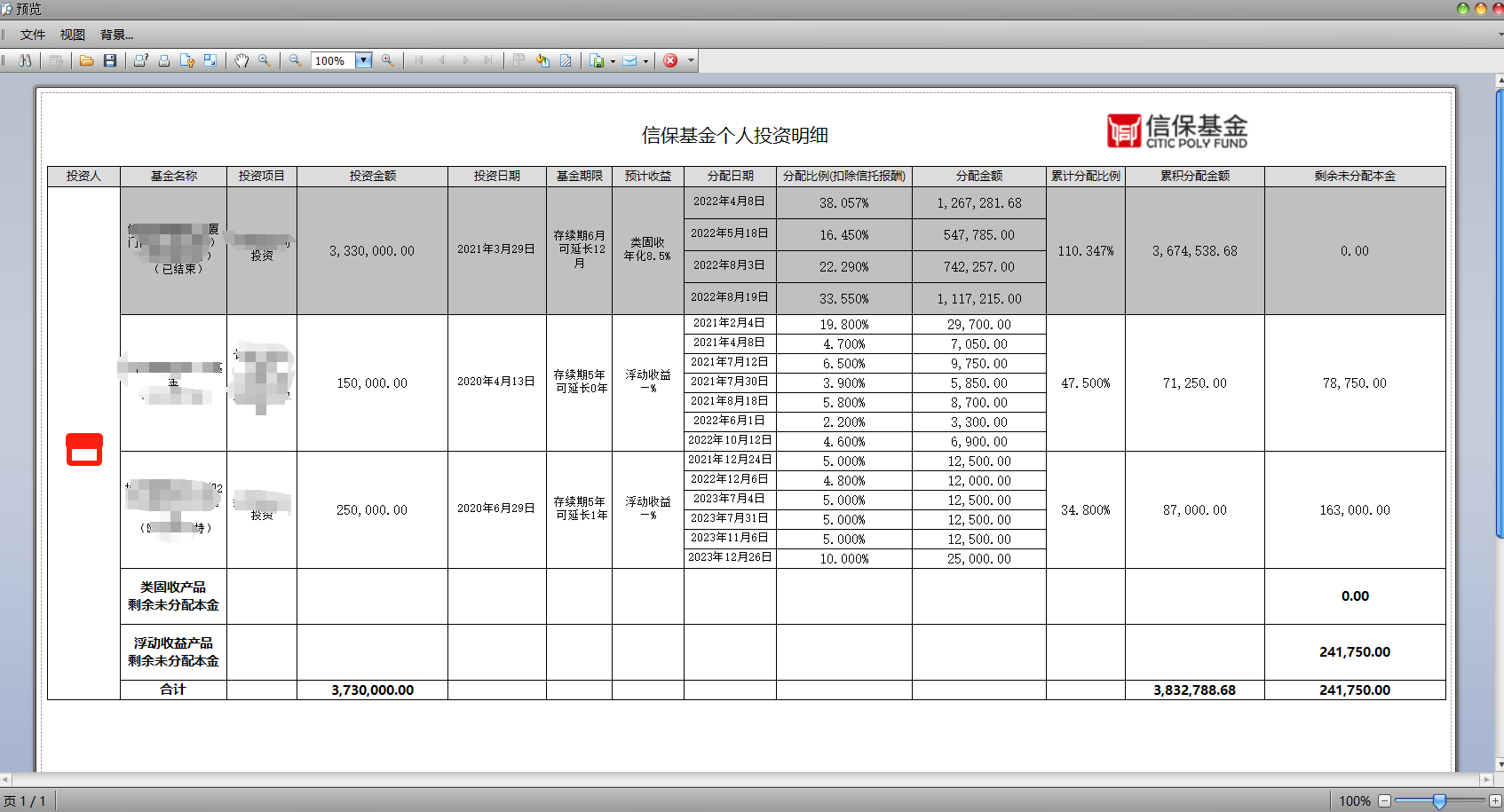
Task: Open the print dialog icon
Action: pyautogui.click(x=141, y=60)
